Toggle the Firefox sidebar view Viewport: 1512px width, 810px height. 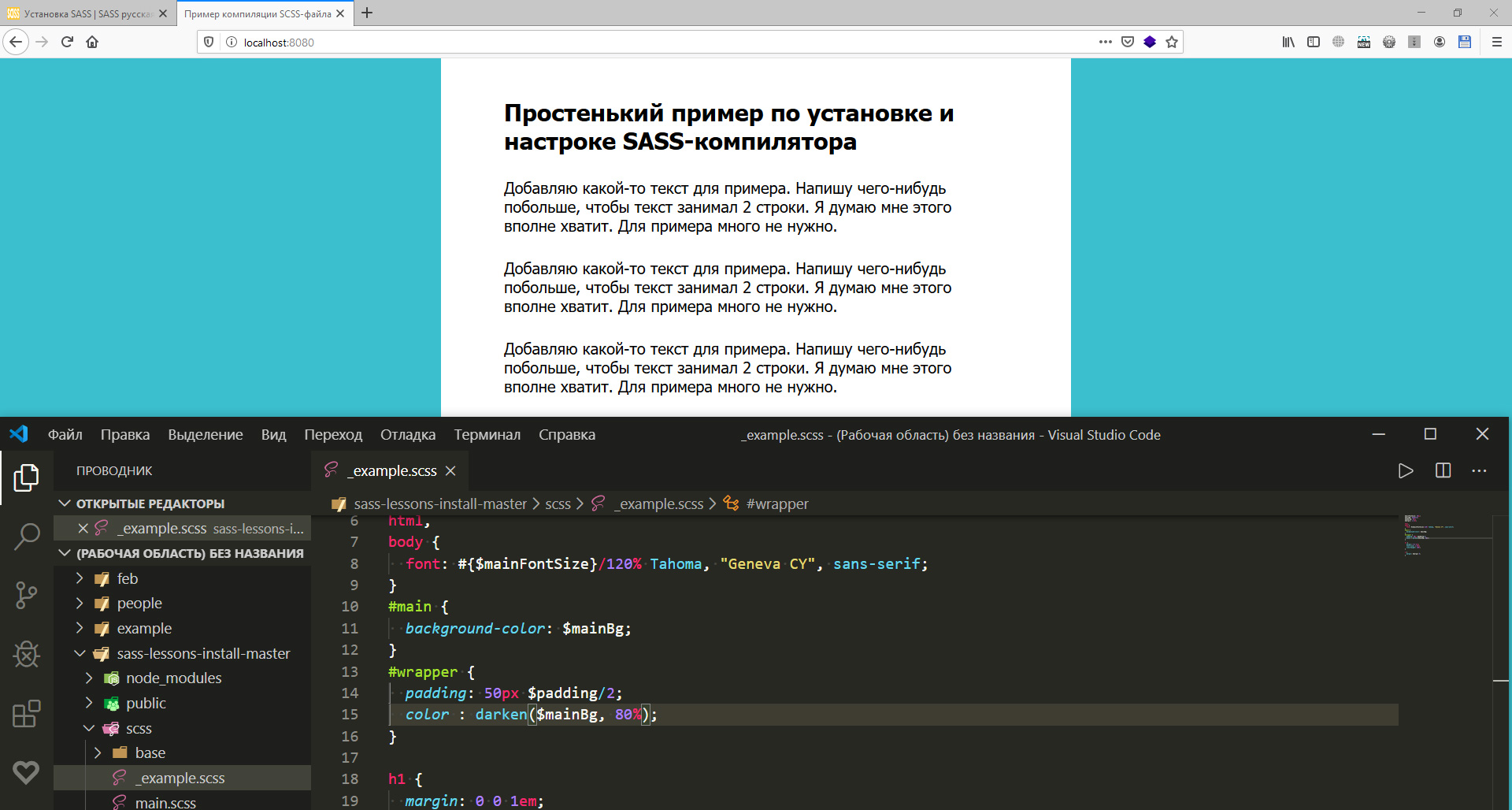1314,42
